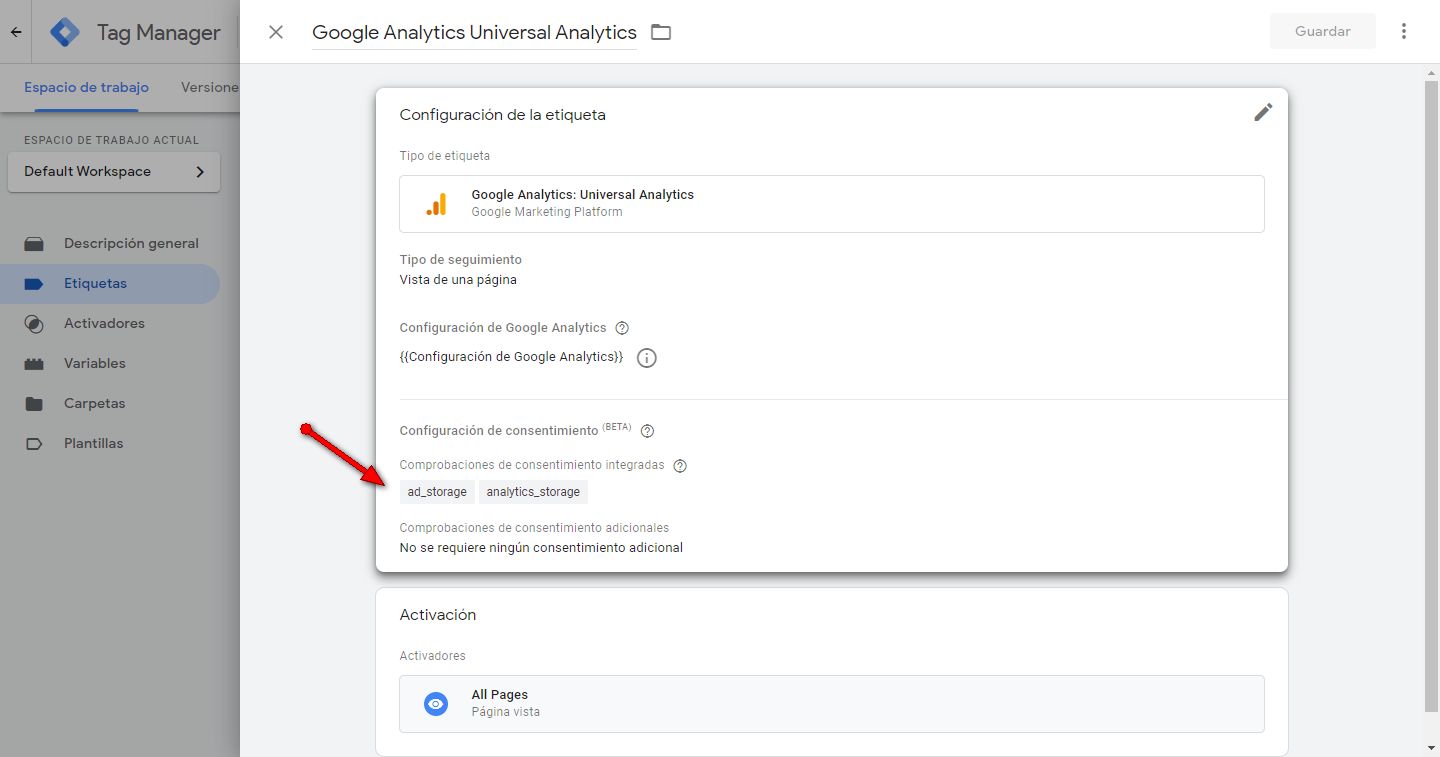The image size is (1440, 757).
Task: Click the folder icon beside the tag name
Action: point(660,32)
